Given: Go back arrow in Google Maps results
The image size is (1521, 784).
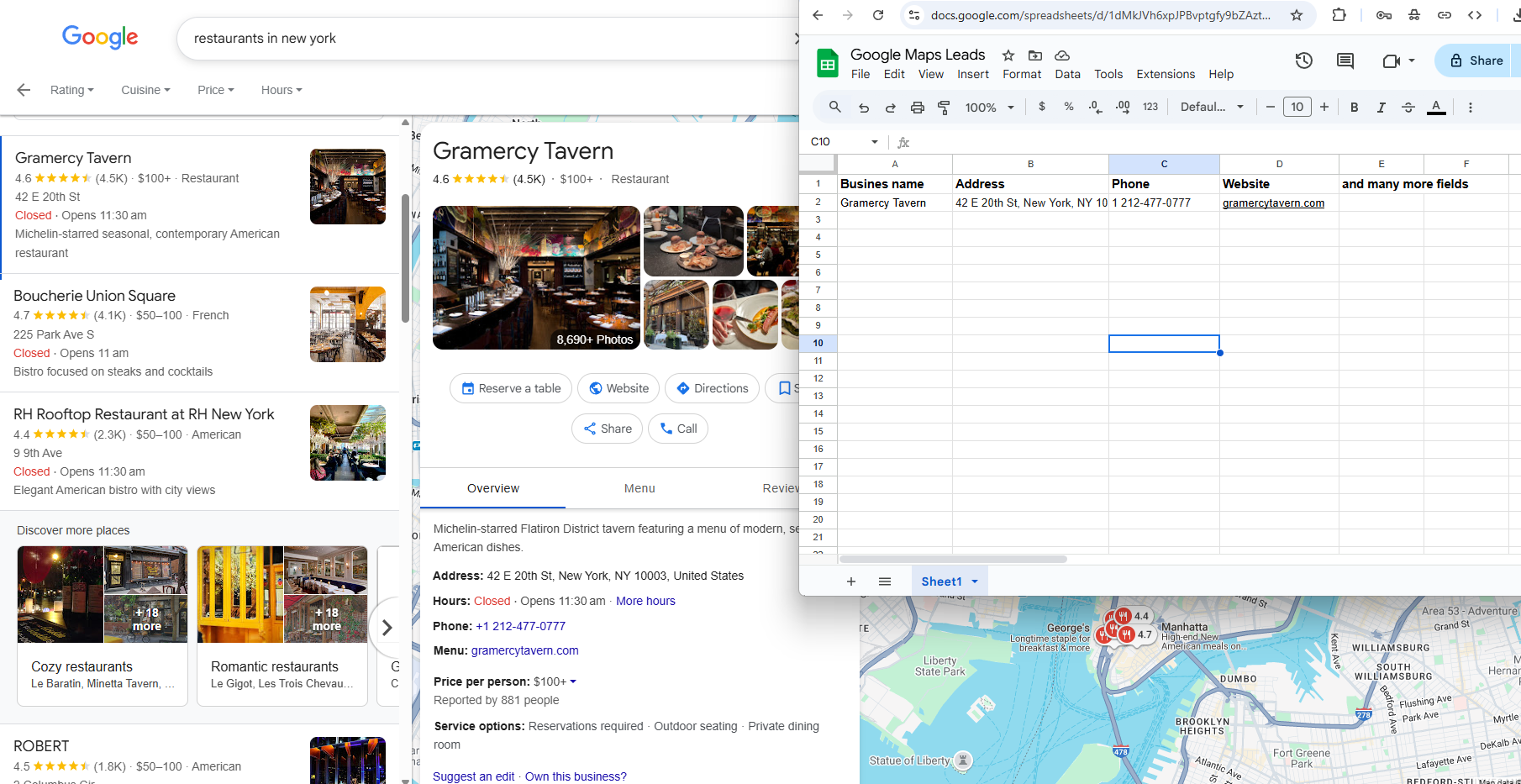Looking at the screenshot, I should (24, 90).
